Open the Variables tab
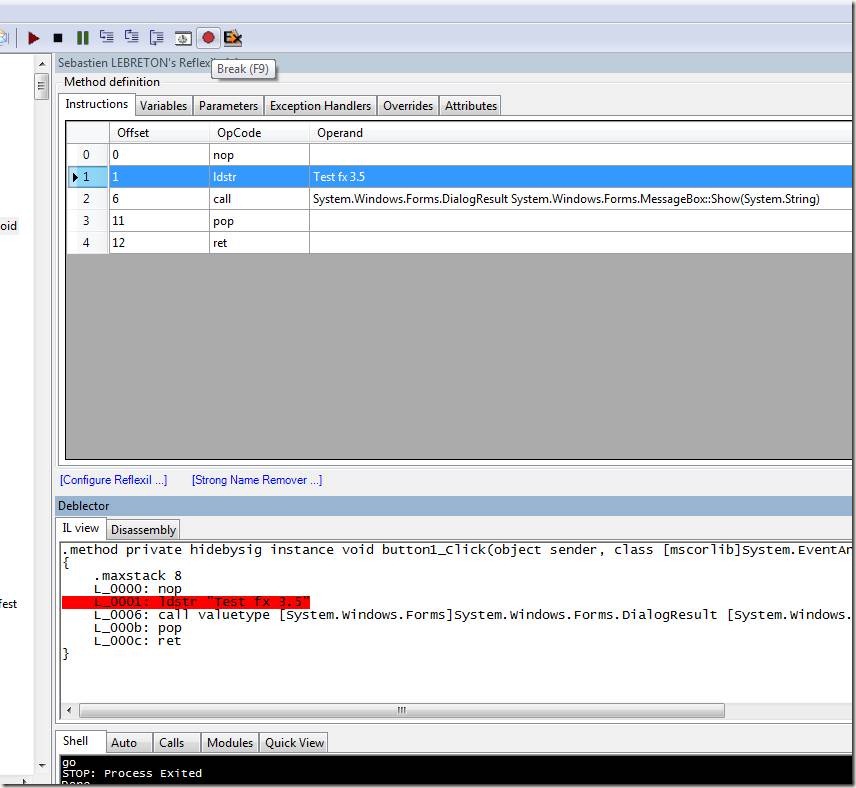This screenshot has height=788, width=856. (163, 105)
